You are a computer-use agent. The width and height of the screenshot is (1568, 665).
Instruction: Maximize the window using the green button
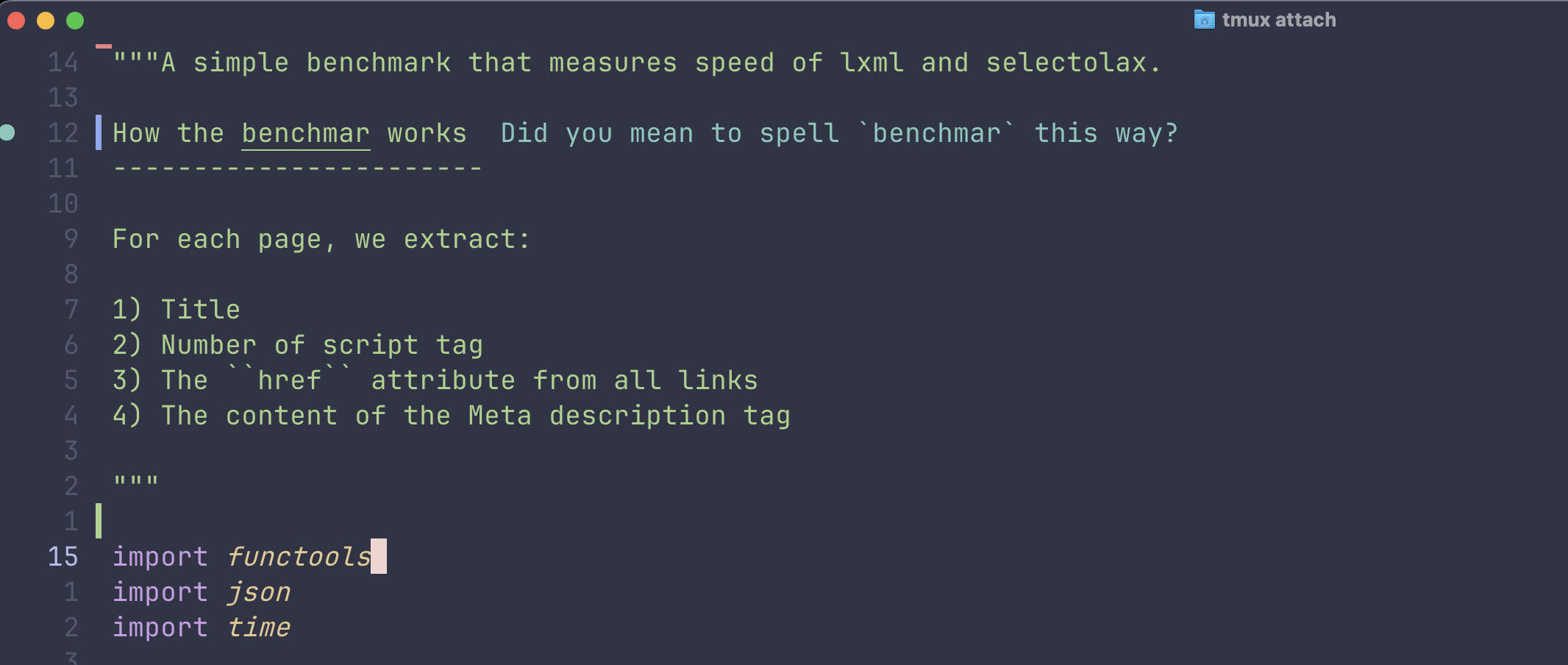pos(75,21)
